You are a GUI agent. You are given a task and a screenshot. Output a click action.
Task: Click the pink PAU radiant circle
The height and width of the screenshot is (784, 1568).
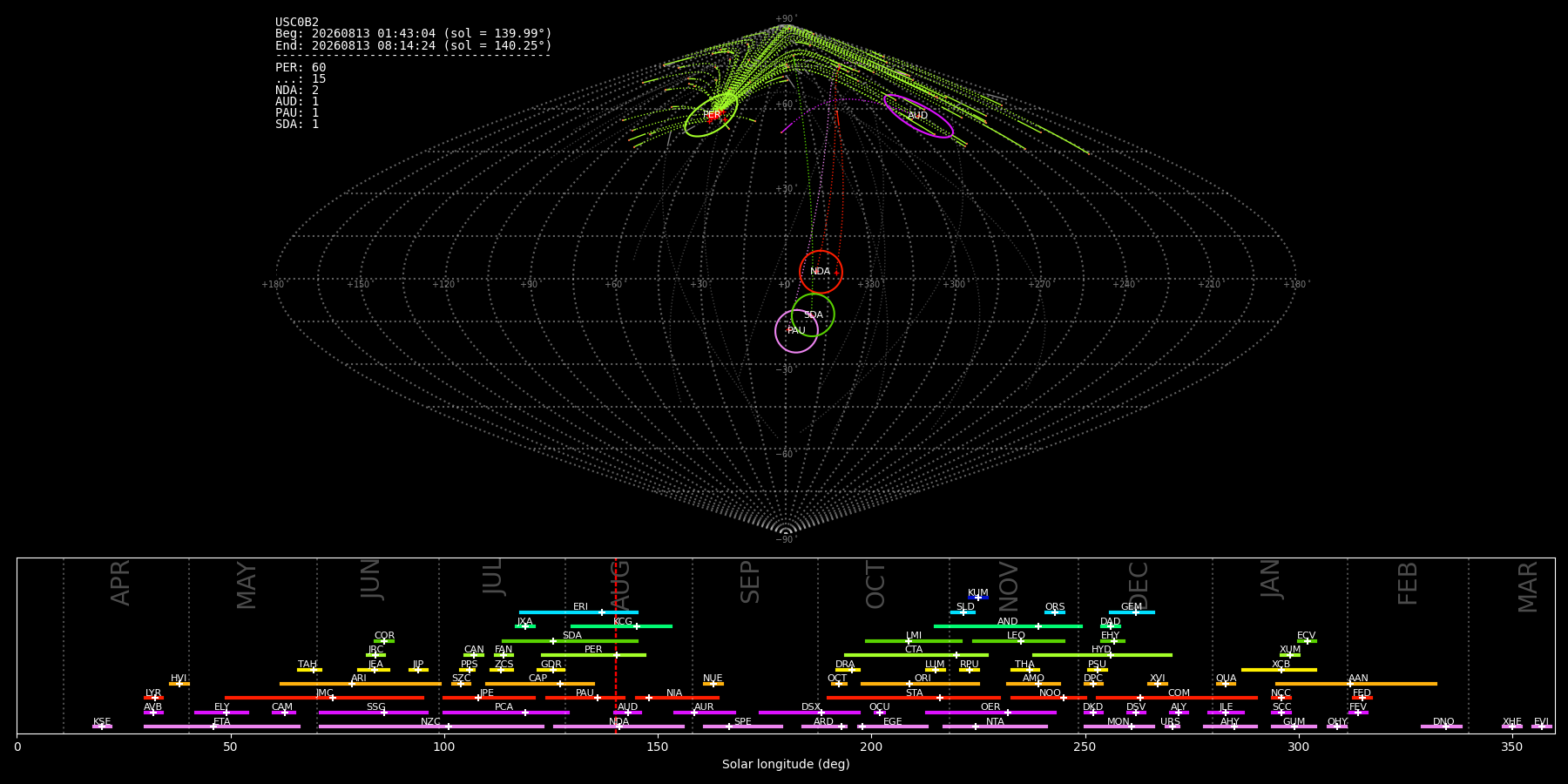(x=796, y=330)
